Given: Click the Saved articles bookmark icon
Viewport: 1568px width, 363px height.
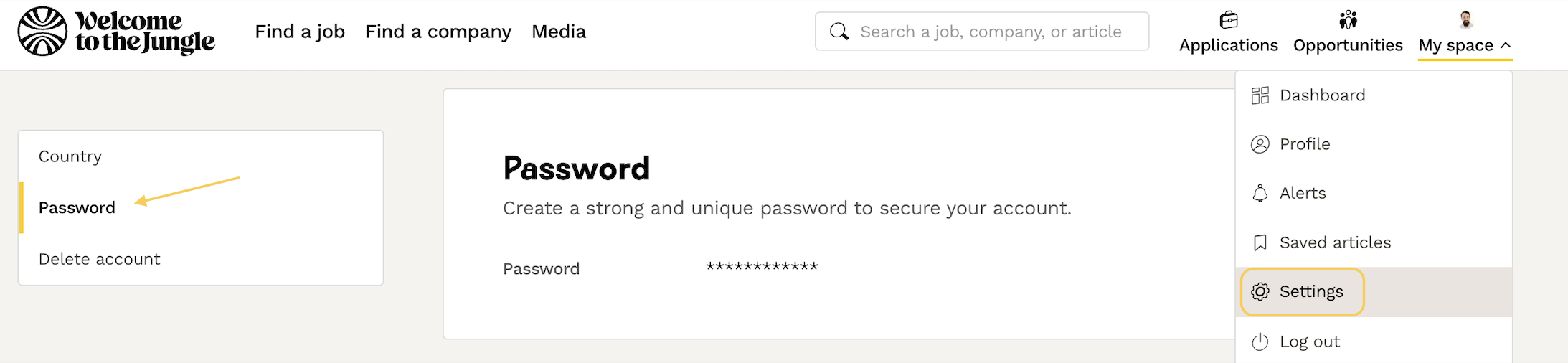Looking at the screenshot, I should [x=1260, y=243].
